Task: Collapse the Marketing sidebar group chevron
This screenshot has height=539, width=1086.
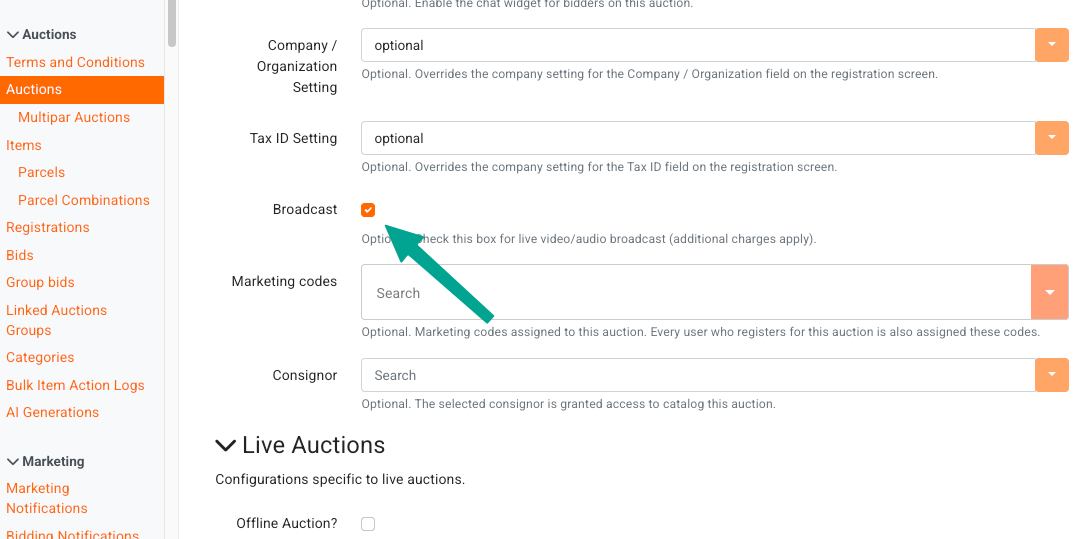Action: 12,461
